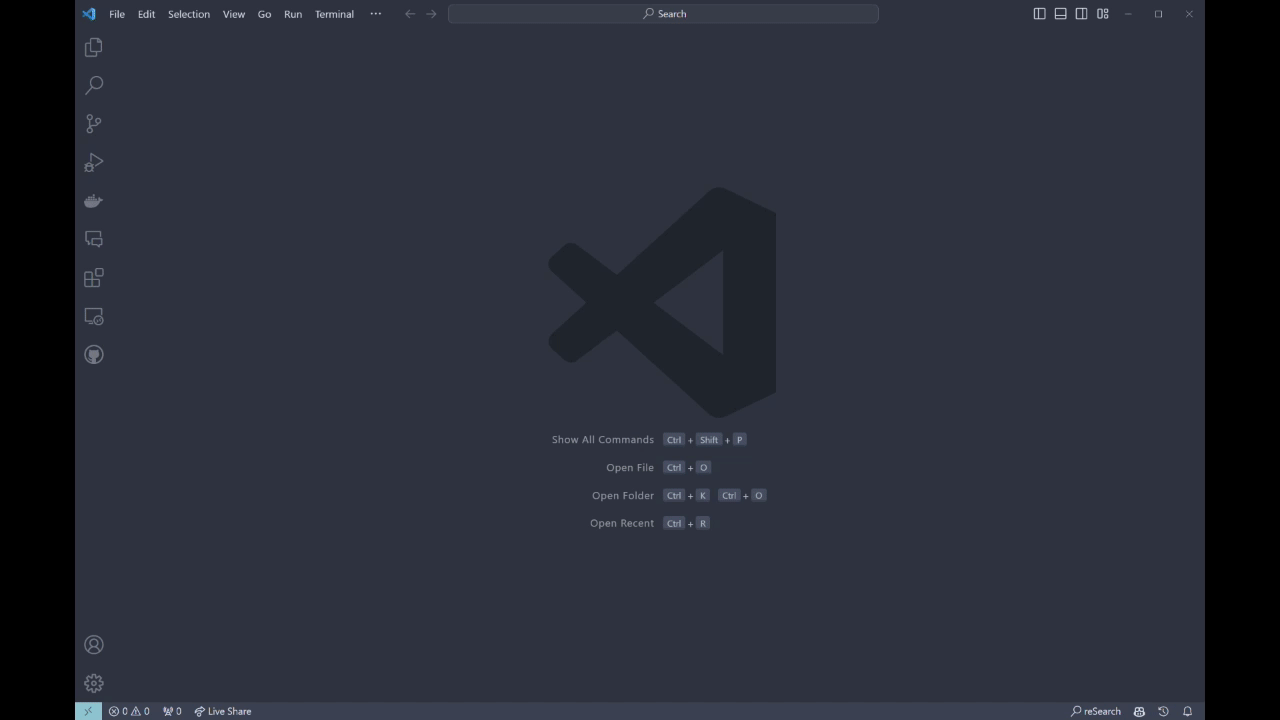Click the history clock icon in status bar

[x=1163, y=711]
